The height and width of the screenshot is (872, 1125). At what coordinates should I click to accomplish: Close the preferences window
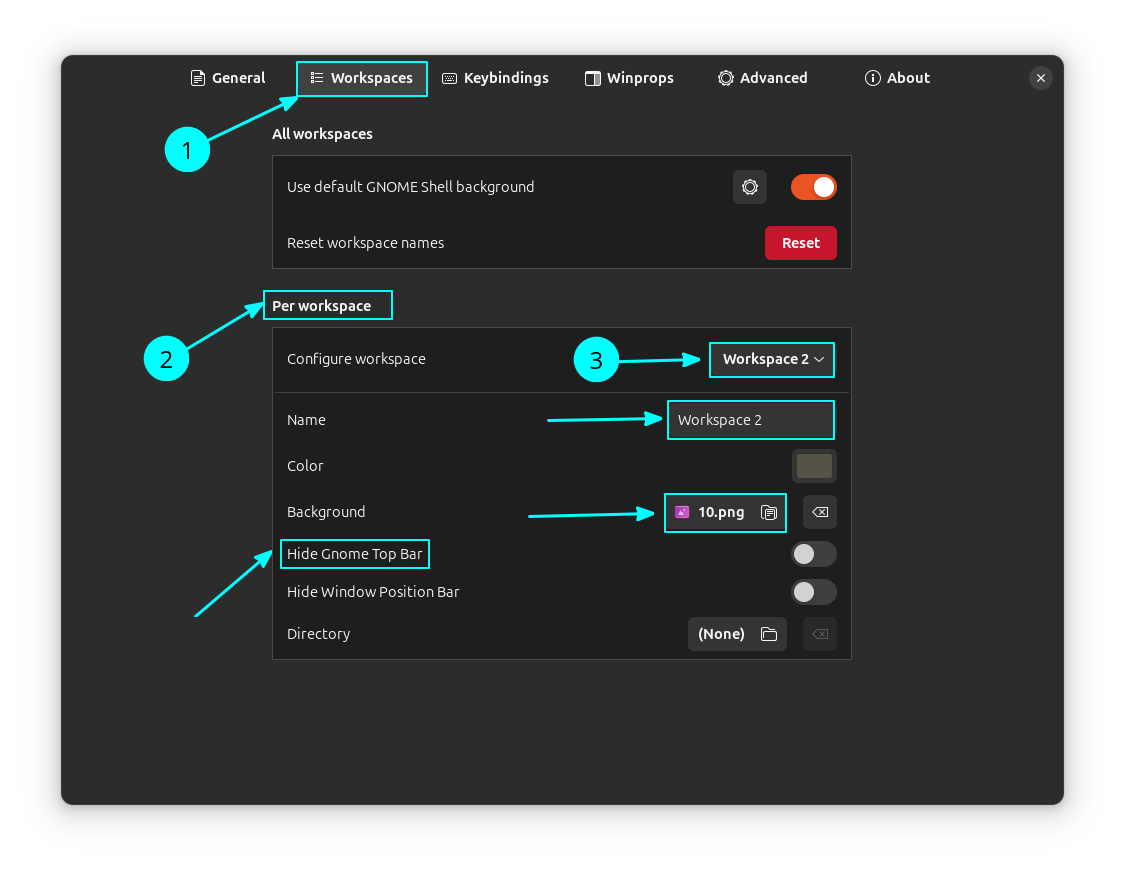pos(1040,78)
